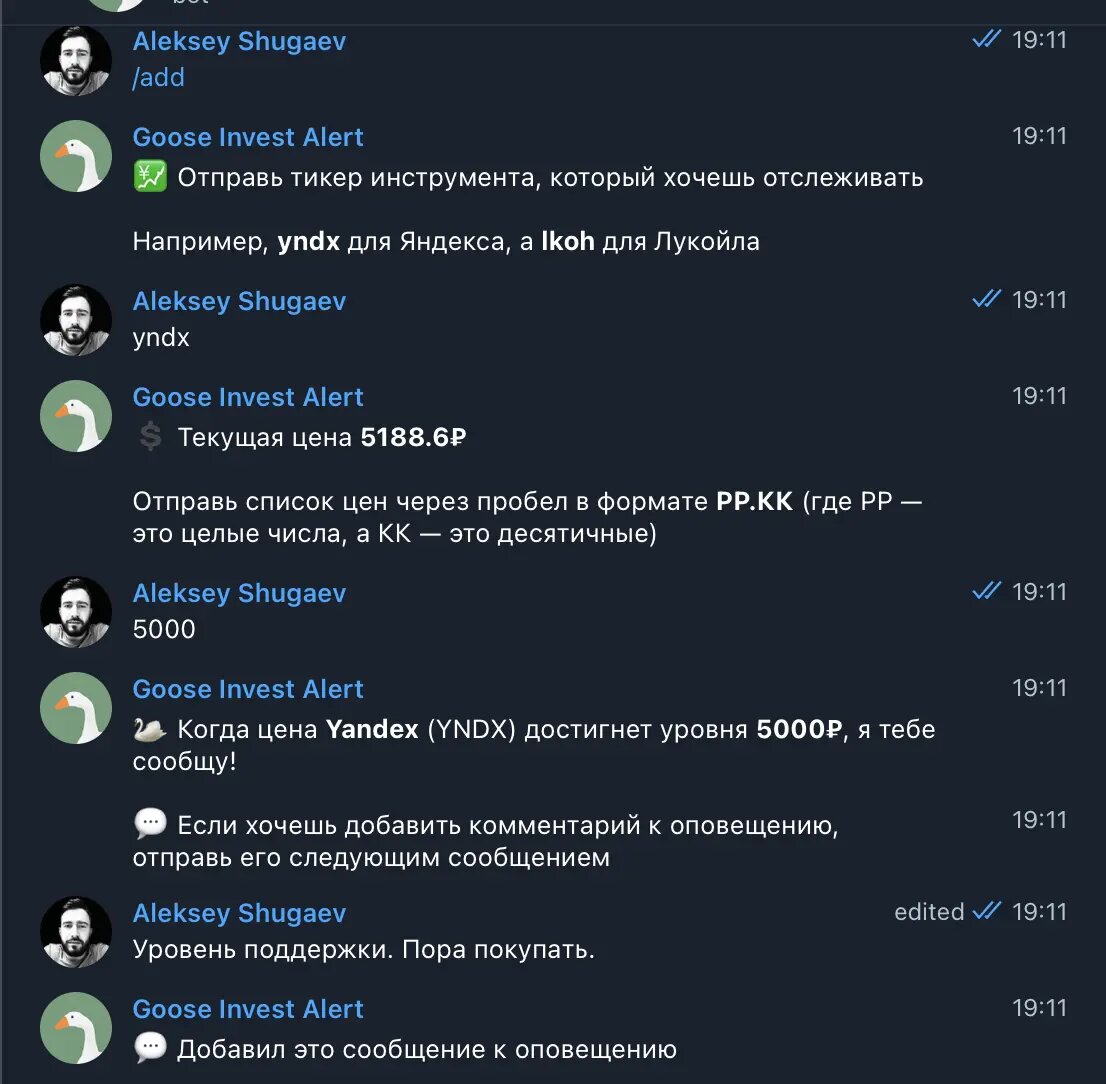Click the currency exchange emoji in the ticker message
The image size is (1106, 1084).
click(x=148, y=178)
